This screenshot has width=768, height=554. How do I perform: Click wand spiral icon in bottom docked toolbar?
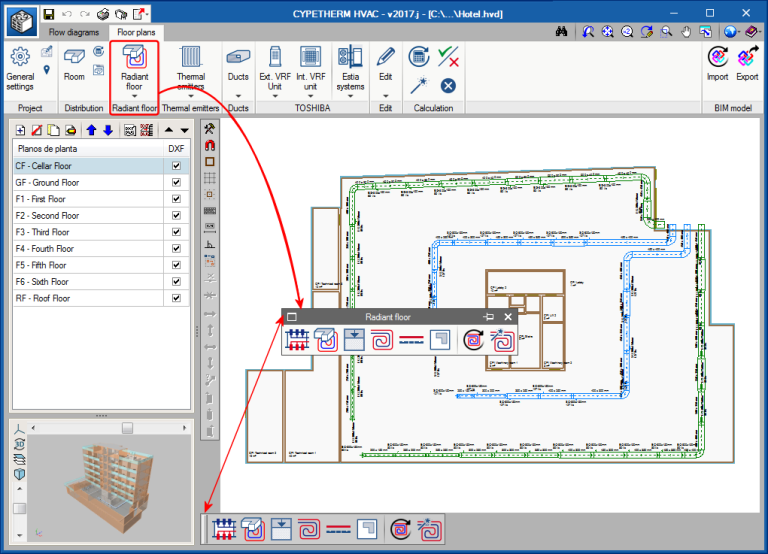[x=430, y=530]
